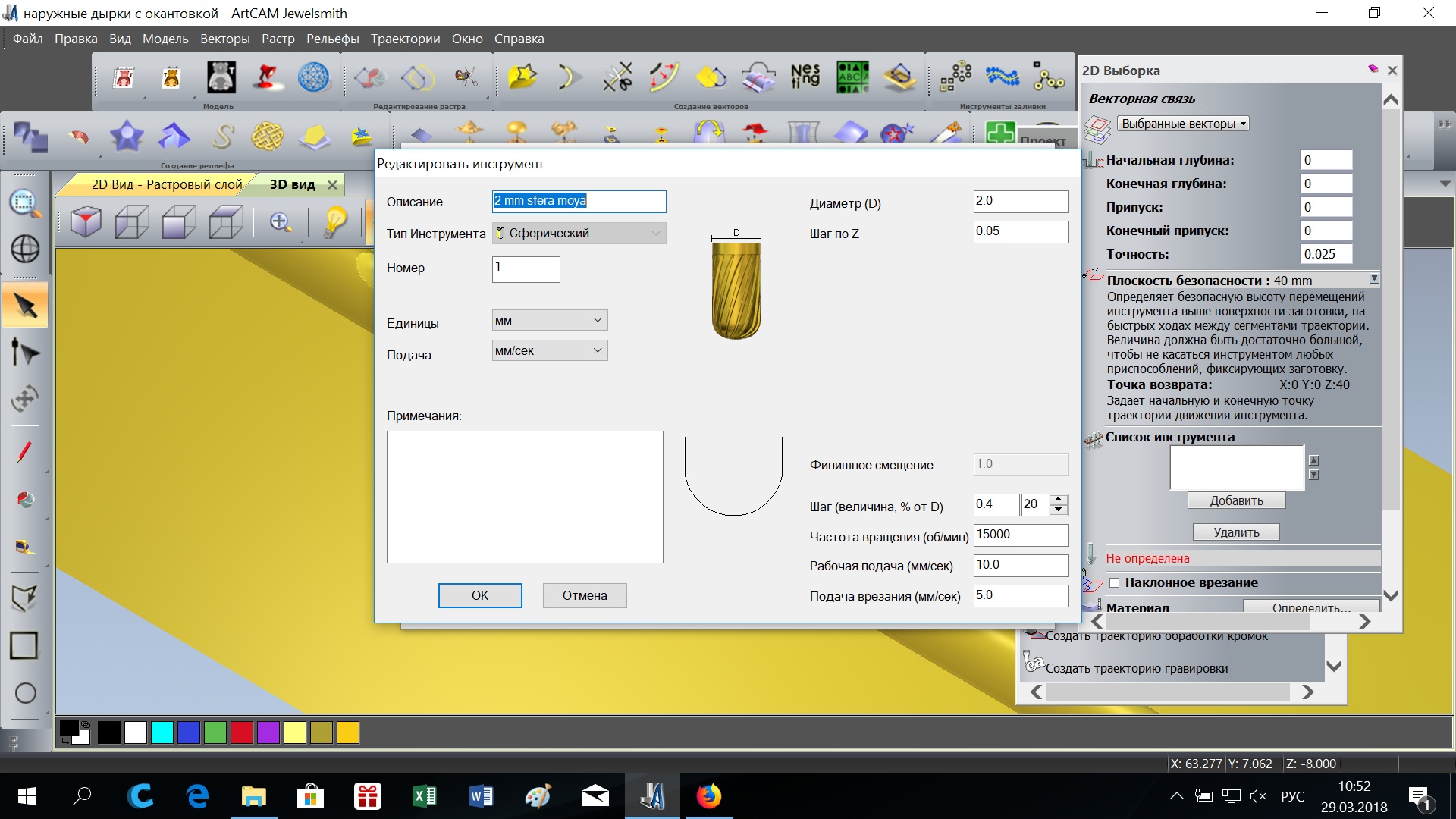
Task: Increase step percentage with spinner up arrow
Action: click(x=1059, y=499)
